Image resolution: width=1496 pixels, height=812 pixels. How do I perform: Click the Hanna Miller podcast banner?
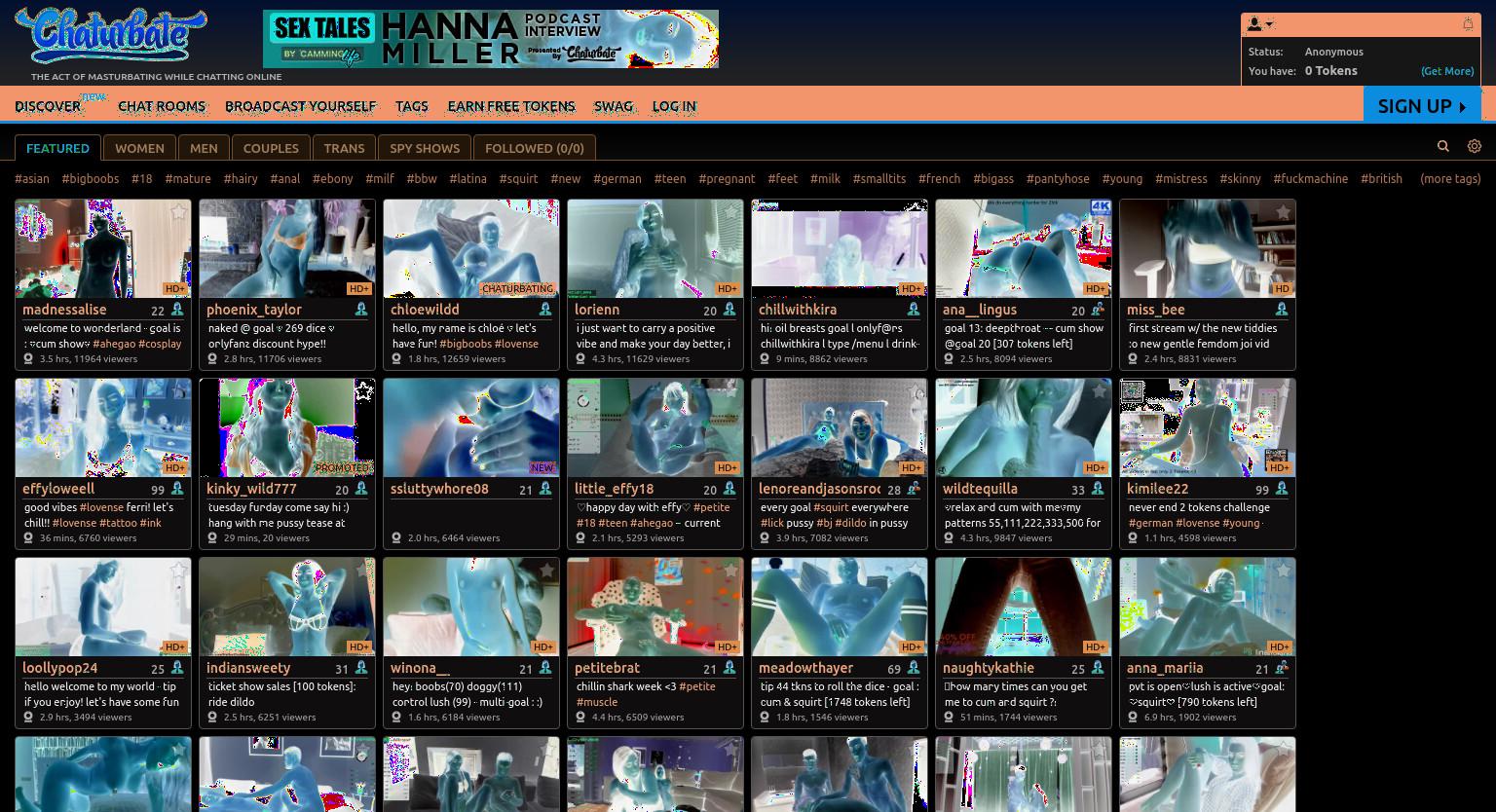[x=491, y=39]
